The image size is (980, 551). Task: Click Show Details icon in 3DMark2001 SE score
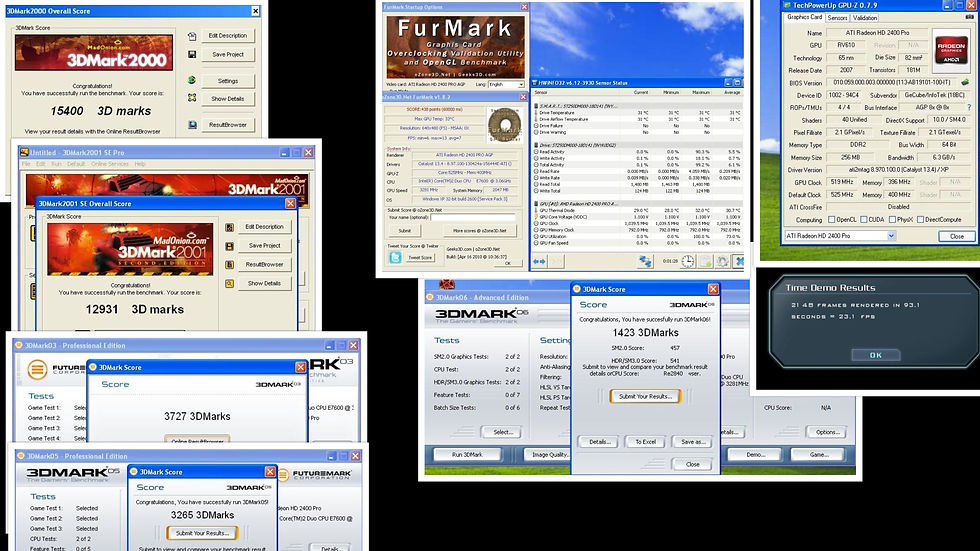229,284
